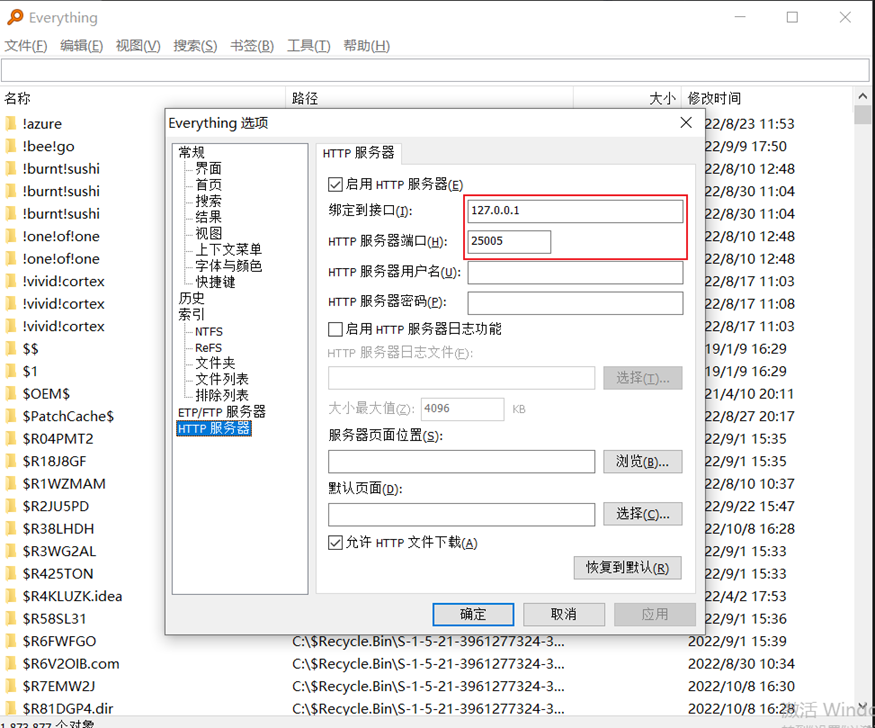The height and width of the screenshot is (728, 875).
Task: Open the 工具 menu
Action: 309,46
